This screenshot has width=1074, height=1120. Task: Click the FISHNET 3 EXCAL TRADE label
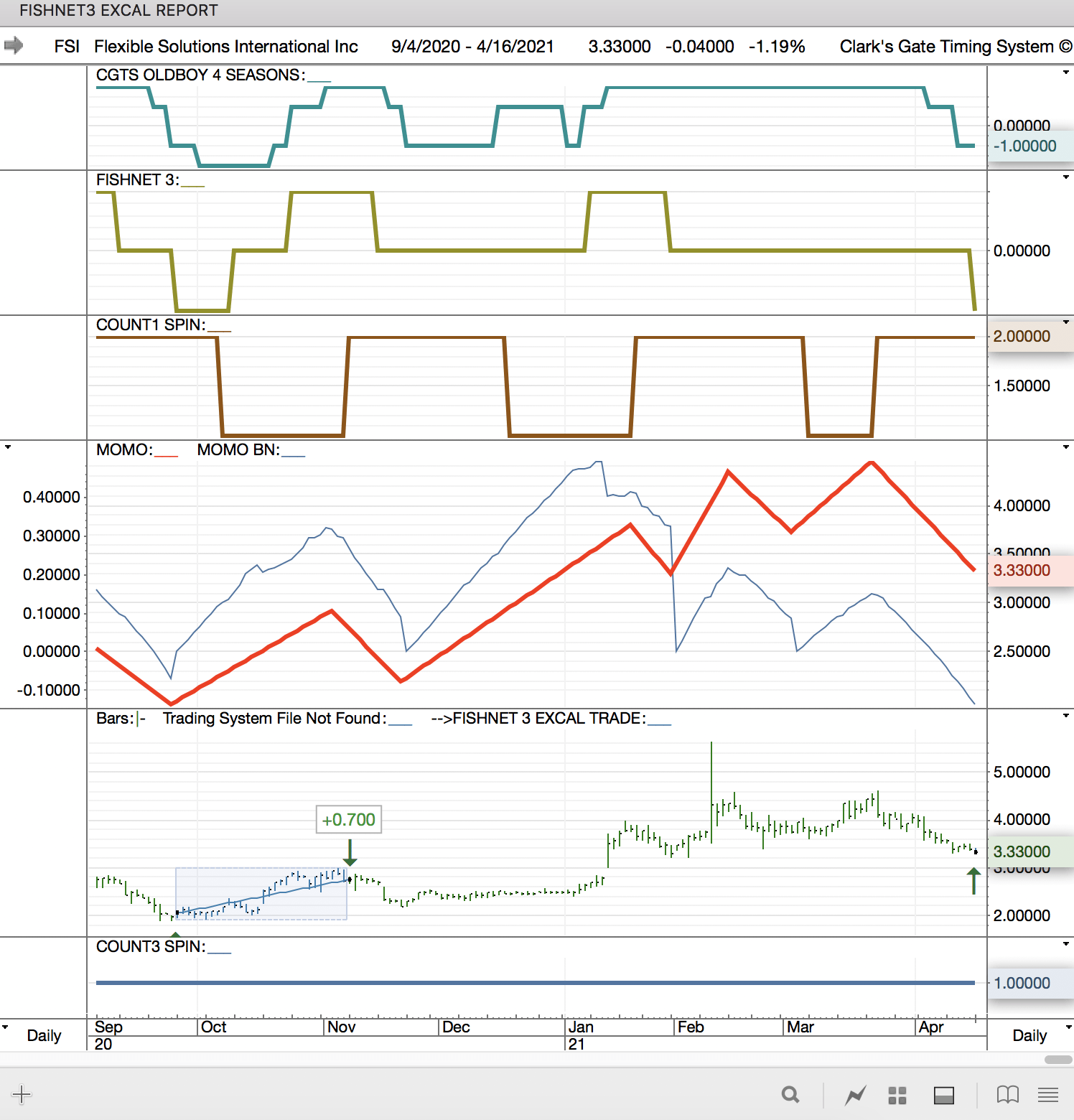click(x=549, y=719)
